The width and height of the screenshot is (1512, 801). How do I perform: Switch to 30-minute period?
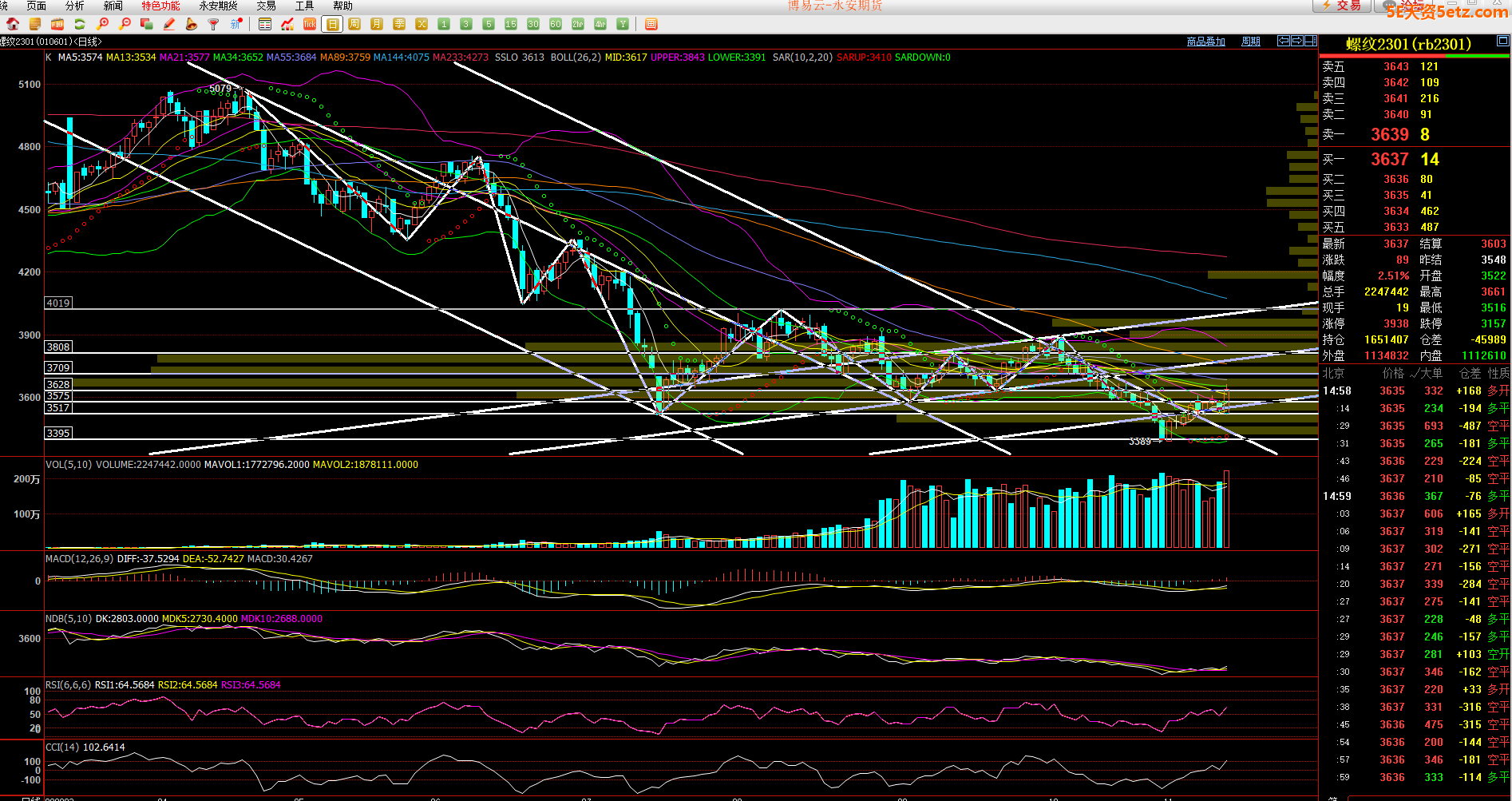pyautogui.click(x=533, y=24)
